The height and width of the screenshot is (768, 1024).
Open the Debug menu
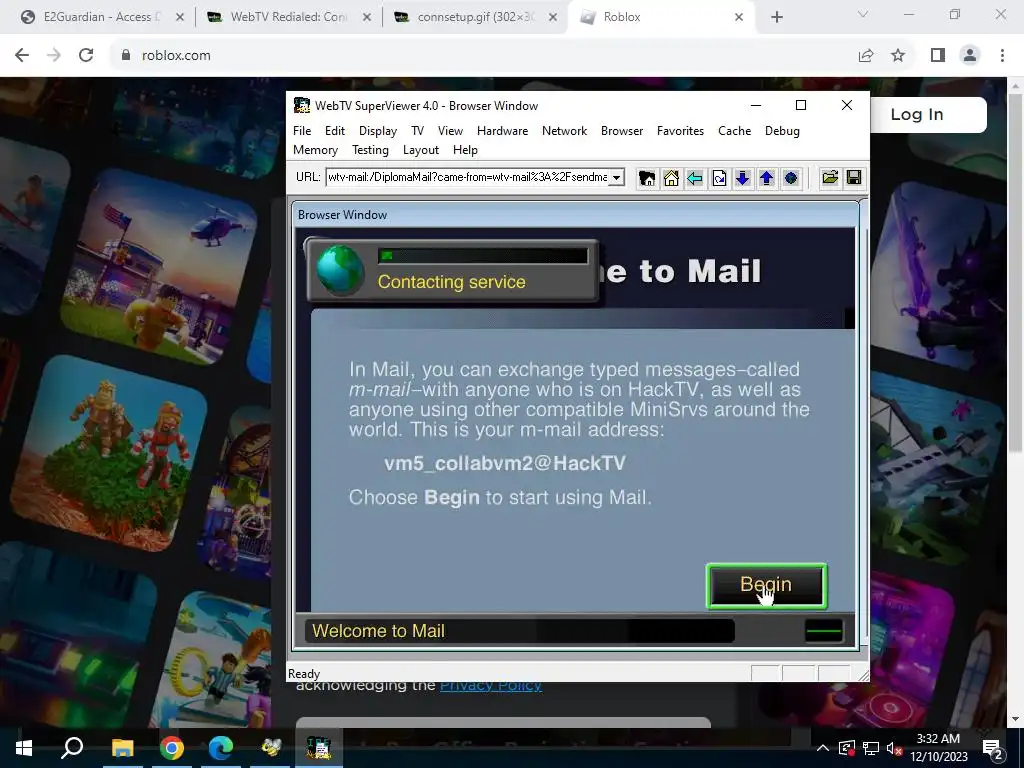[x=782, y=131]
